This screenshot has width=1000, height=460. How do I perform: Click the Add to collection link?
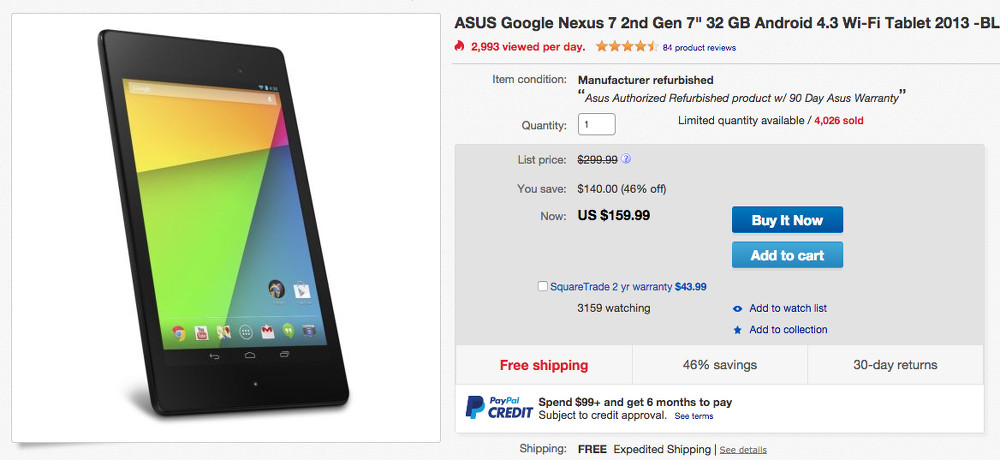tap(788, 330)
